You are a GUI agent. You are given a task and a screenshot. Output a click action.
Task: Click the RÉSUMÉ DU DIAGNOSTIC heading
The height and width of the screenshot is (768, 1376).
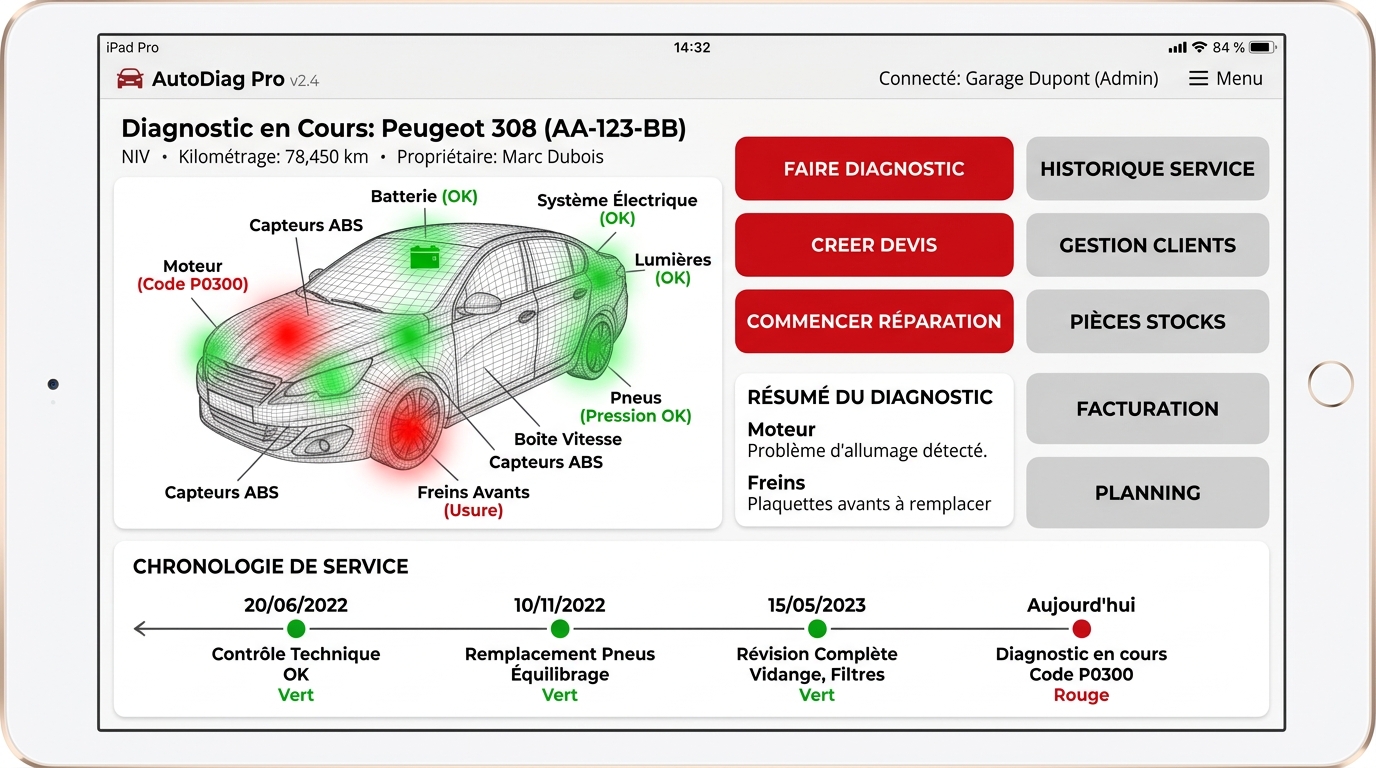pos(870,397)
